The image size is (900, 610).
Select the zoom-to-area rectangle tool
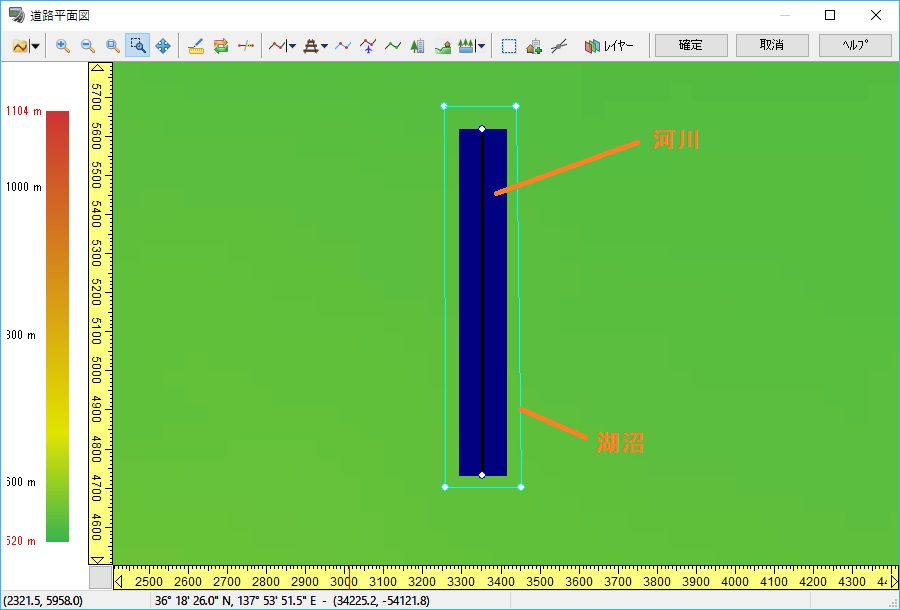coord(138,46)
